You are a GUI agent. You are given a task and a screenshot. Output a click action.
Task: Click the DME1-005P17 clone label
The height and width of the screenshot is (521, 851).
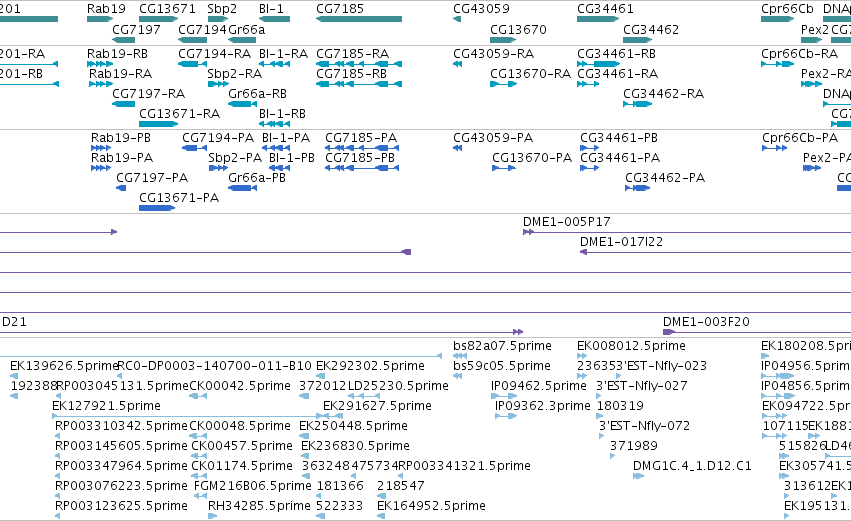click(x=567, y=222)
